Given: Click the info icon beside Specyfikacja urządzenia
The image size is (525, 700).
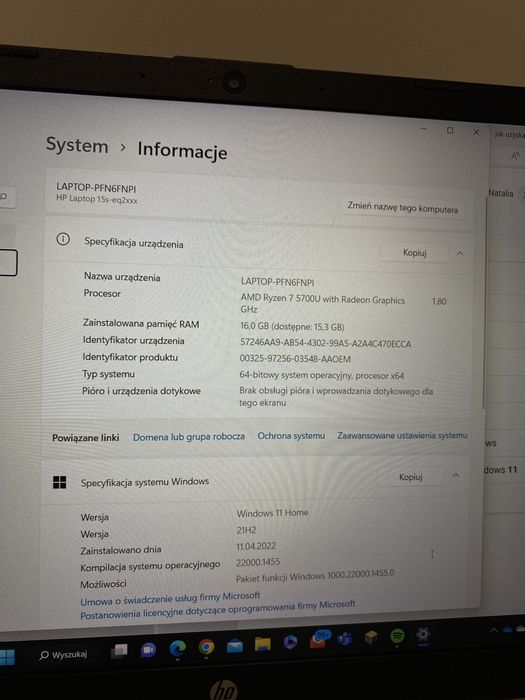Looking at the screenshot, I should pos(63,239).
